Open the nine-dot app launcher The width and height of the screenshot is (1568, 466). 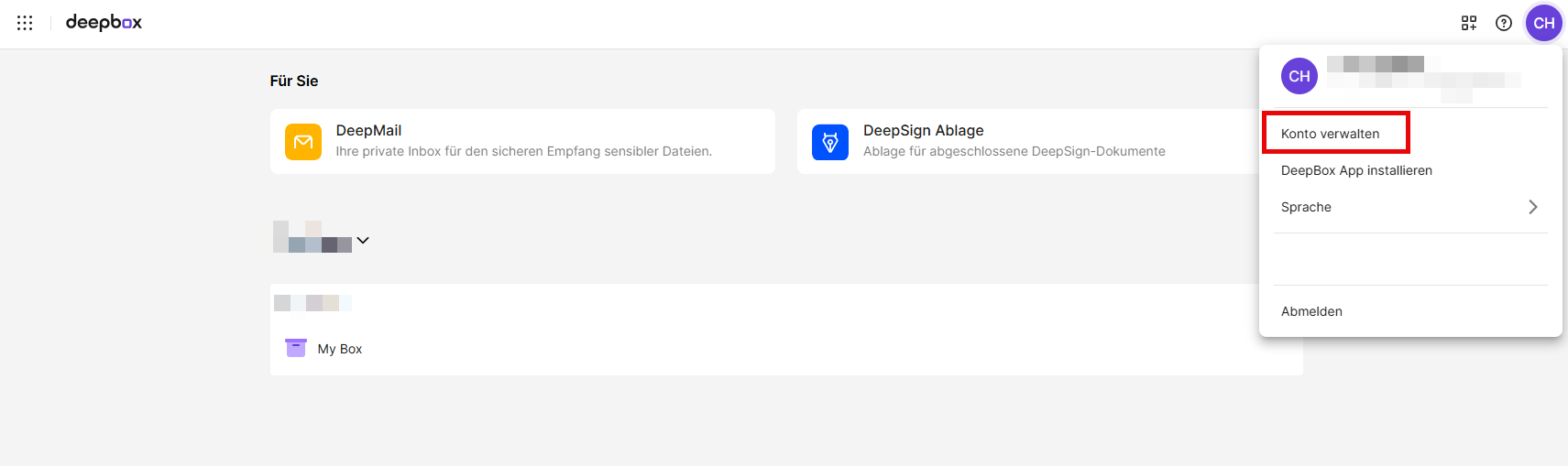[x=25, y=23]
